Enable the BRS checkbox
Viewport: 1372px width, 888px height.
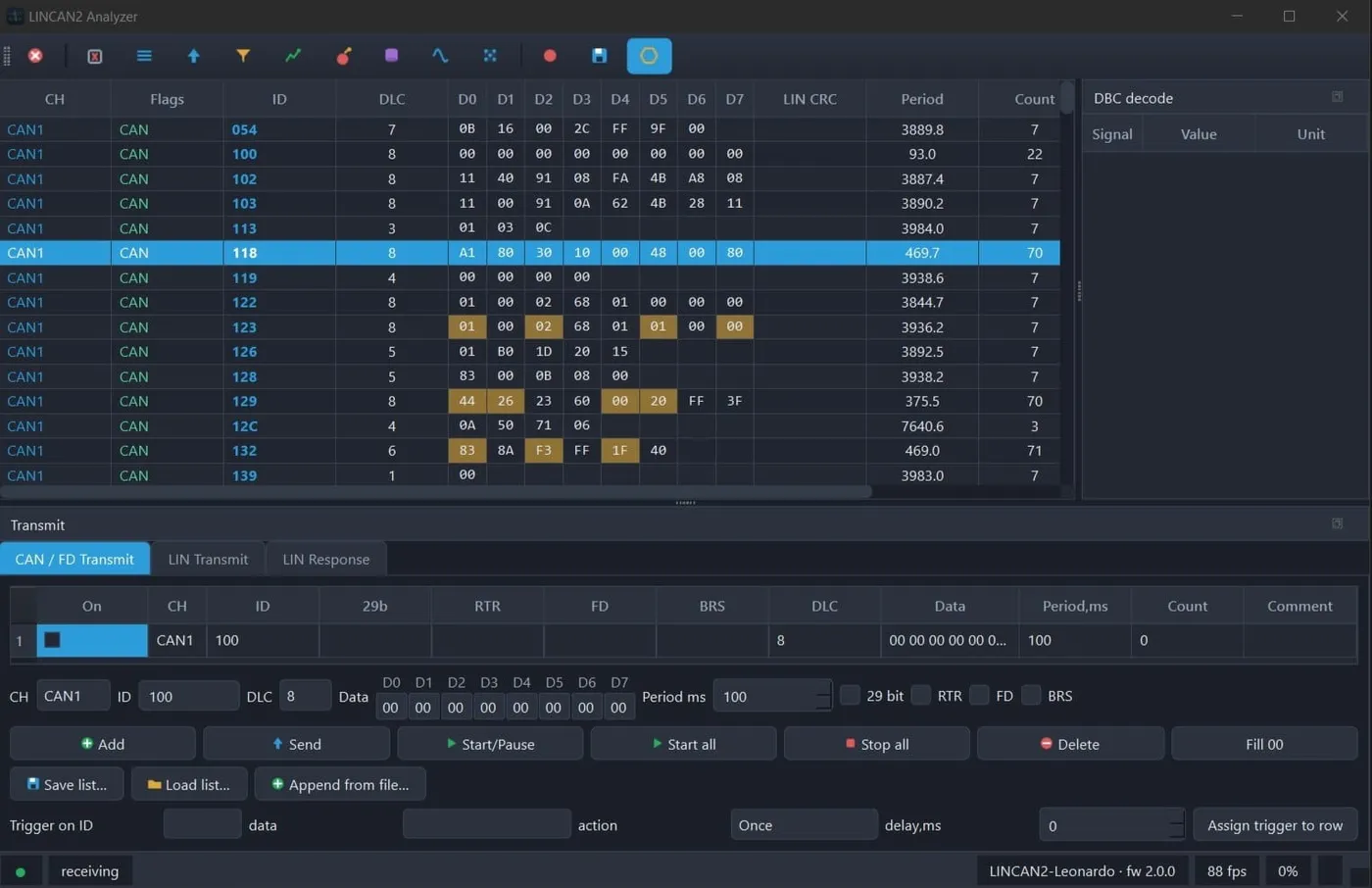coord(1031,695)
